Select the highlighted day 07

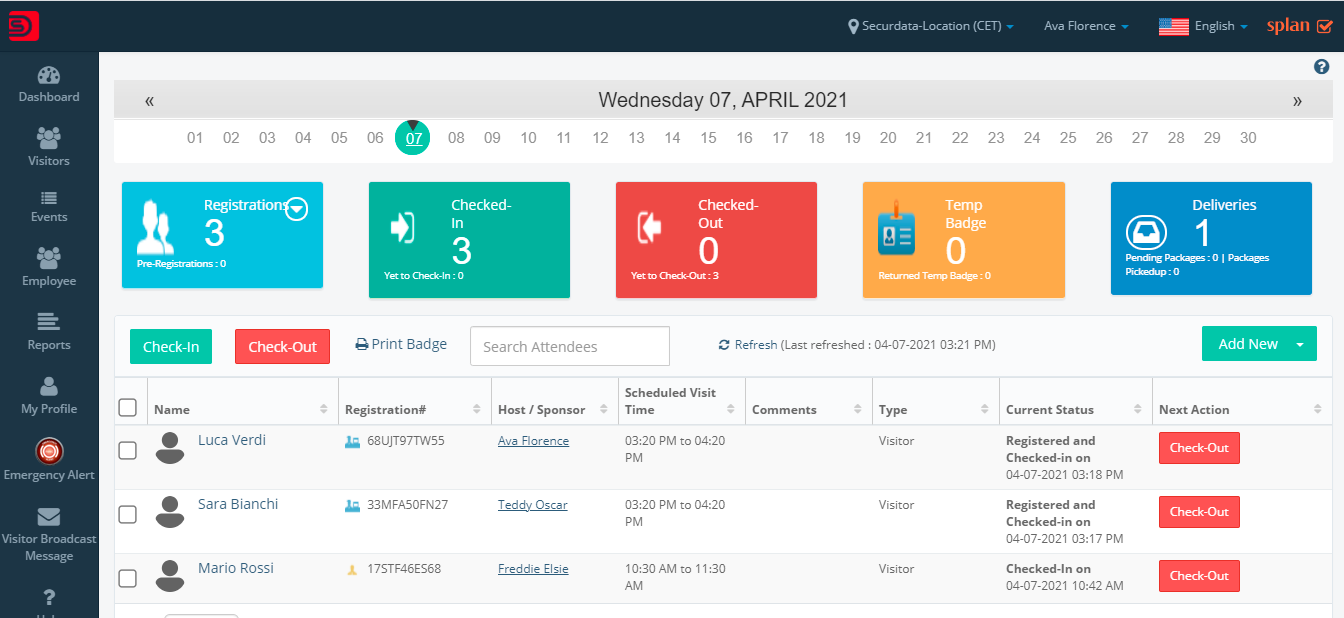pos(414,138)
